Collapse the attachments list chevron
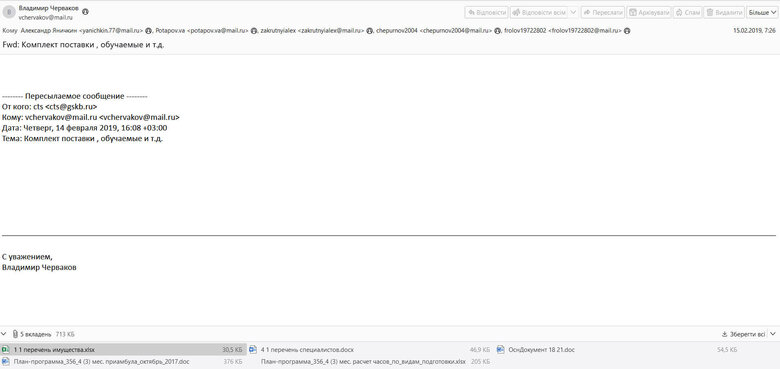 click(x=4, y=334)
